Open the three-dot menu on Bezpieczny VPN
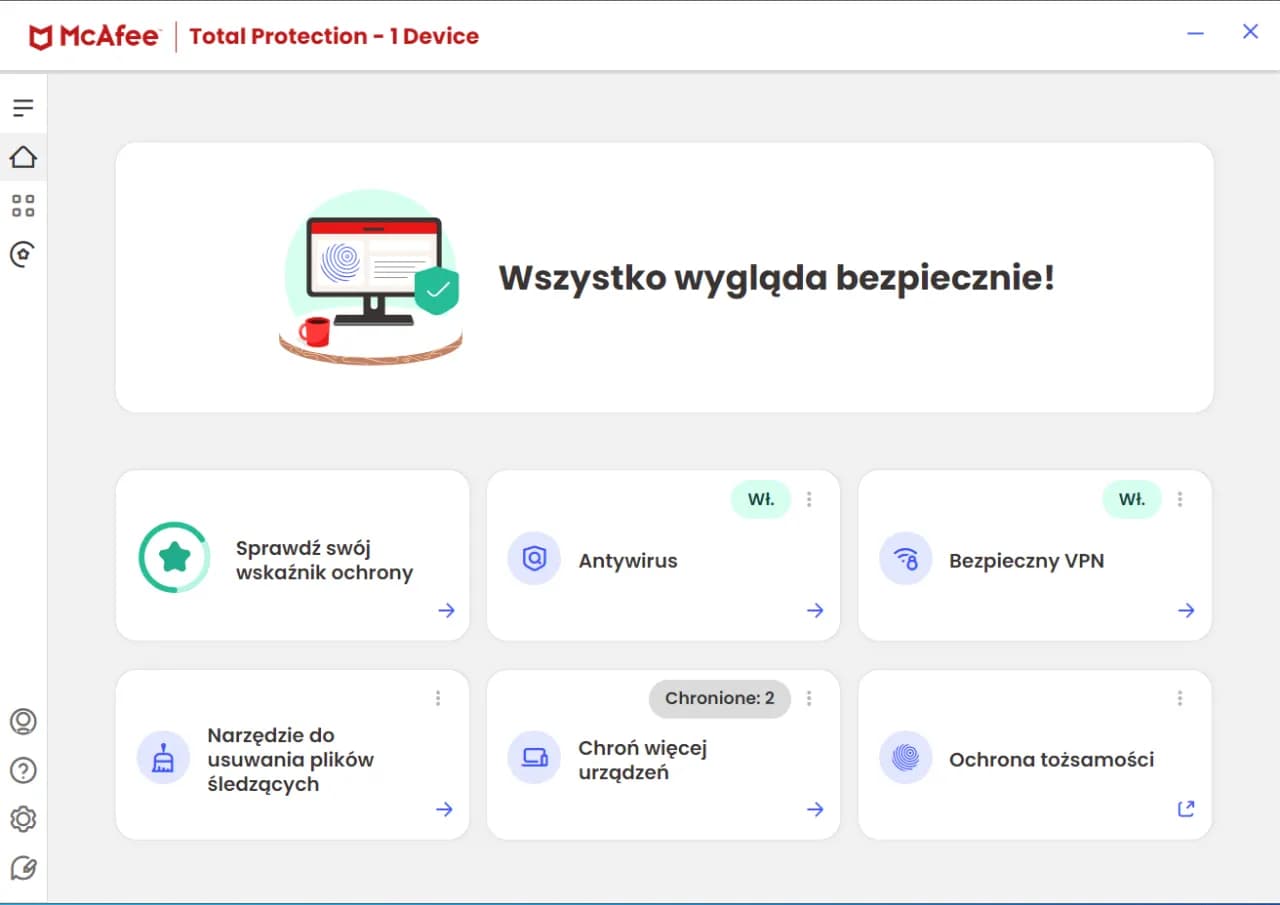1280x905 pixels. 1180,498
